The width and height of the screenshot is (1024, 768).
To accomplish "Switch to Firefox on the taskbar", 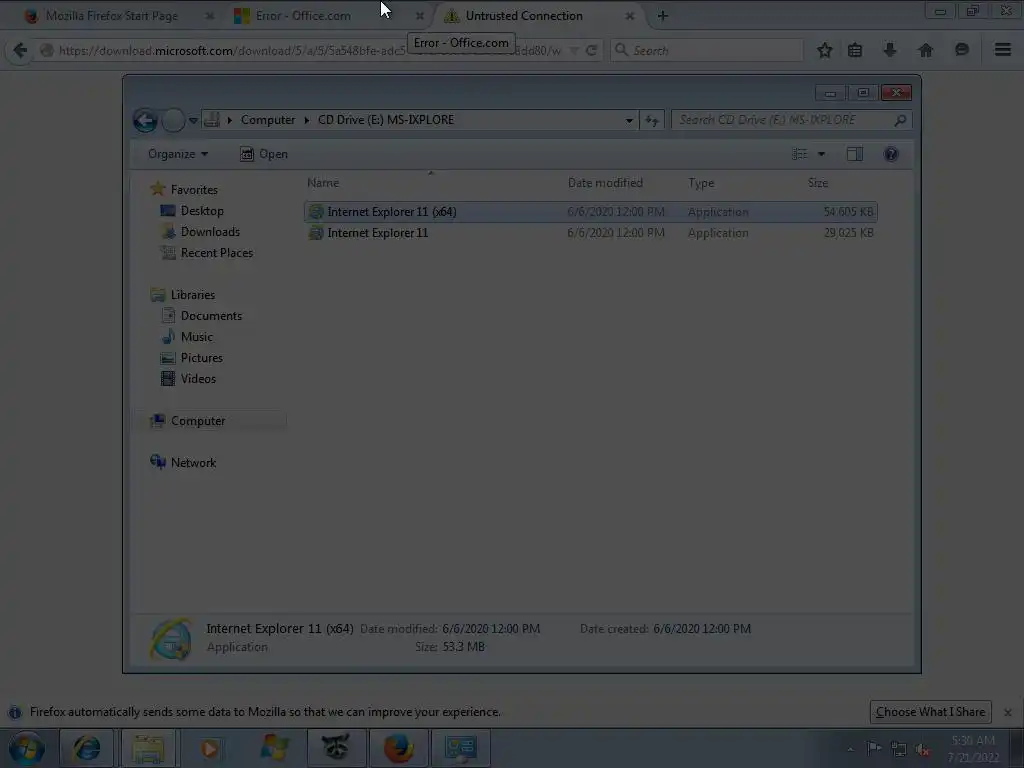I will (x=398, y=748).
